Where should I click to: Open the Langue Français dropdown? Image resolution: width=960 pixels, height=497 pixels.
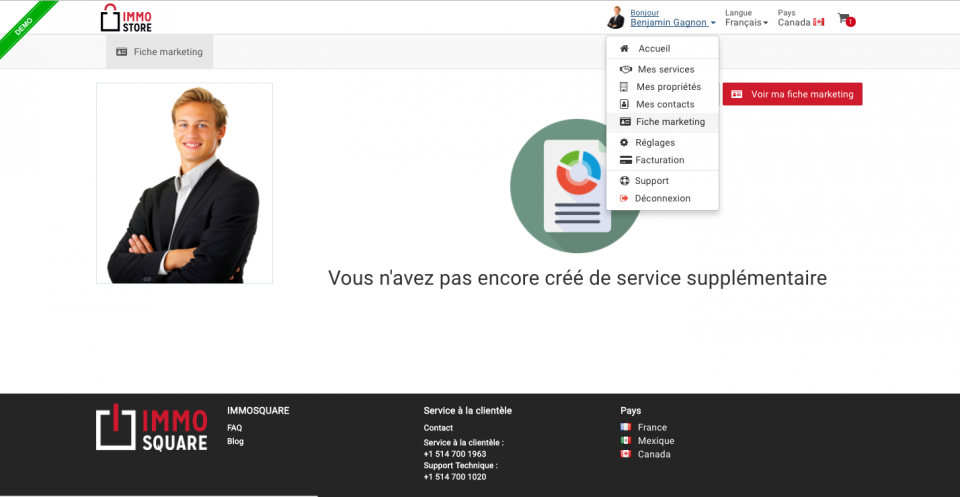tap(746, 18)
